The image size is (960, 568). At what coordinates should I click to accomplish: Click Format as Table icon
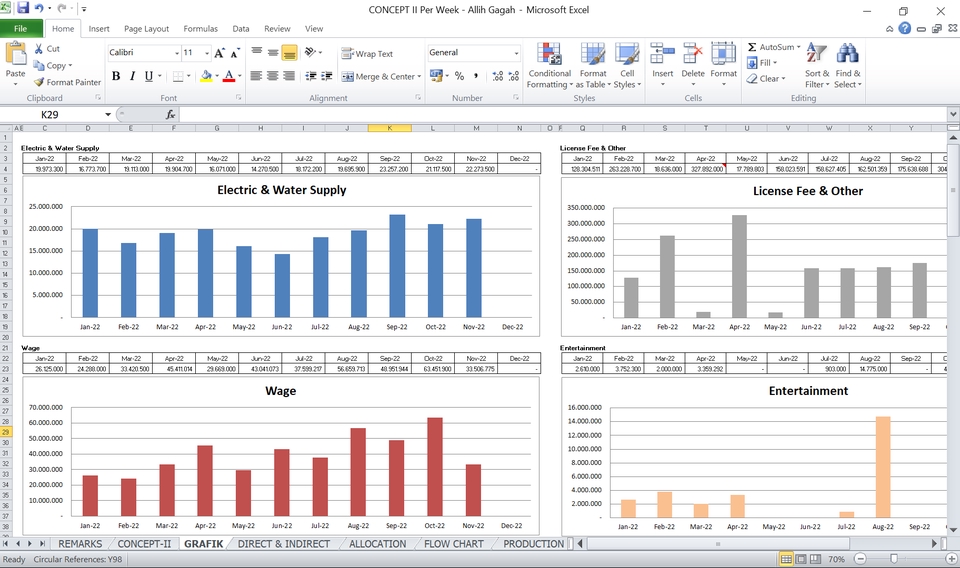tap(593, 54)
